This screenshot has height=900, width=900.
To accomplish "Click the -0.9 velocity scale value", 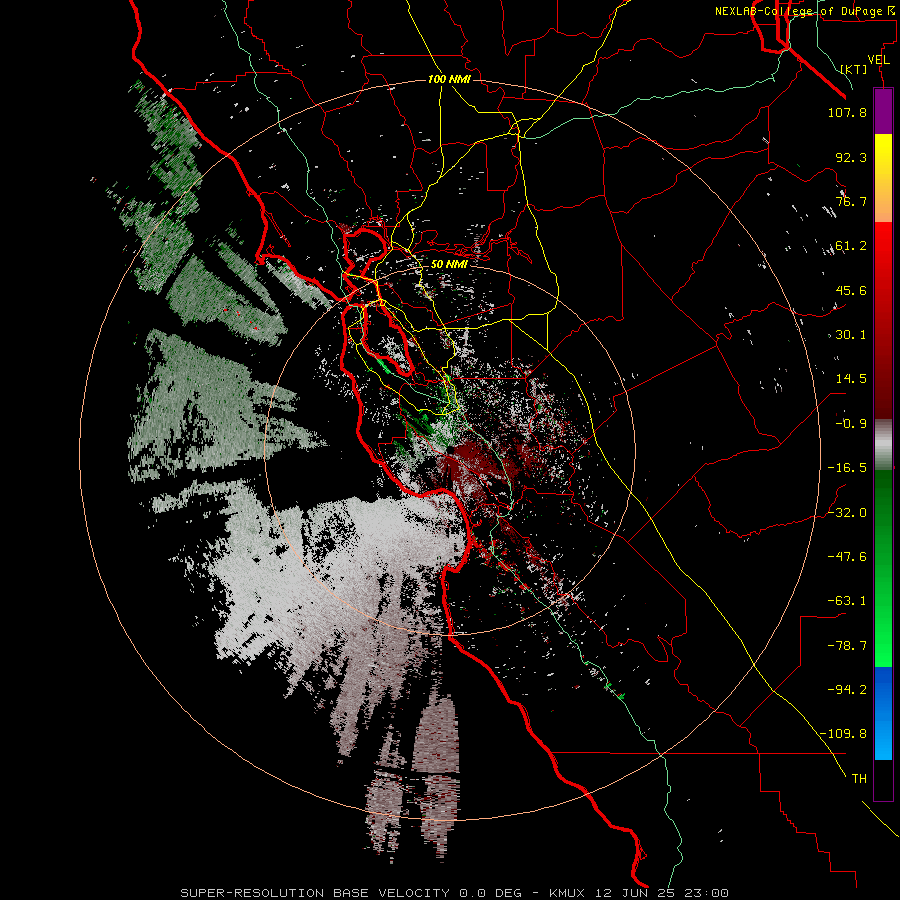I will [851, 424].
